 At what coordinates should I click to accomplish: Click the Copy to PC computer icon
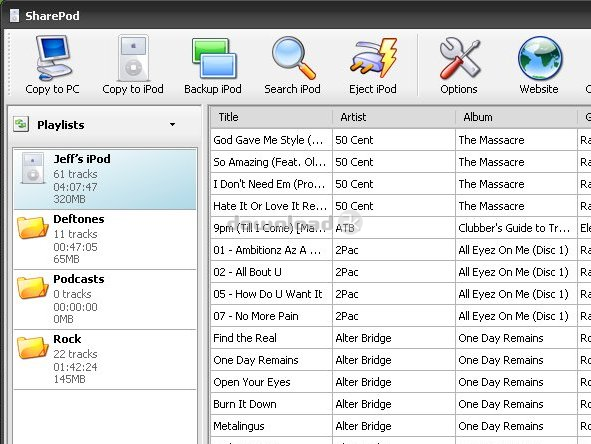pyautogui.click(x=53, y=58)
